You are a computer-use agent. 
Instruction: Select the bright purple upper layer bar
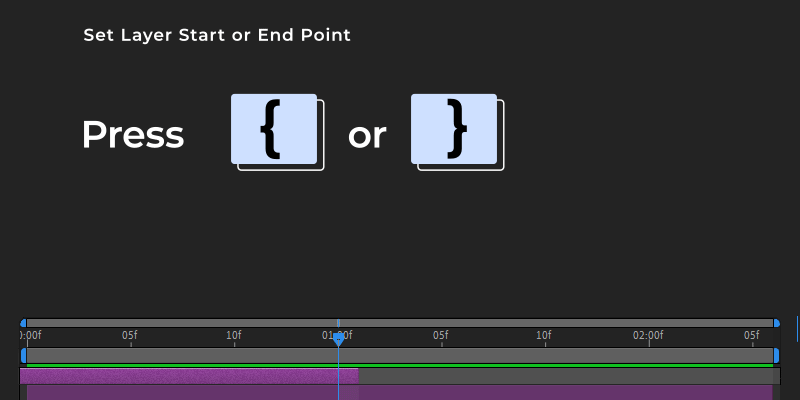189,376
